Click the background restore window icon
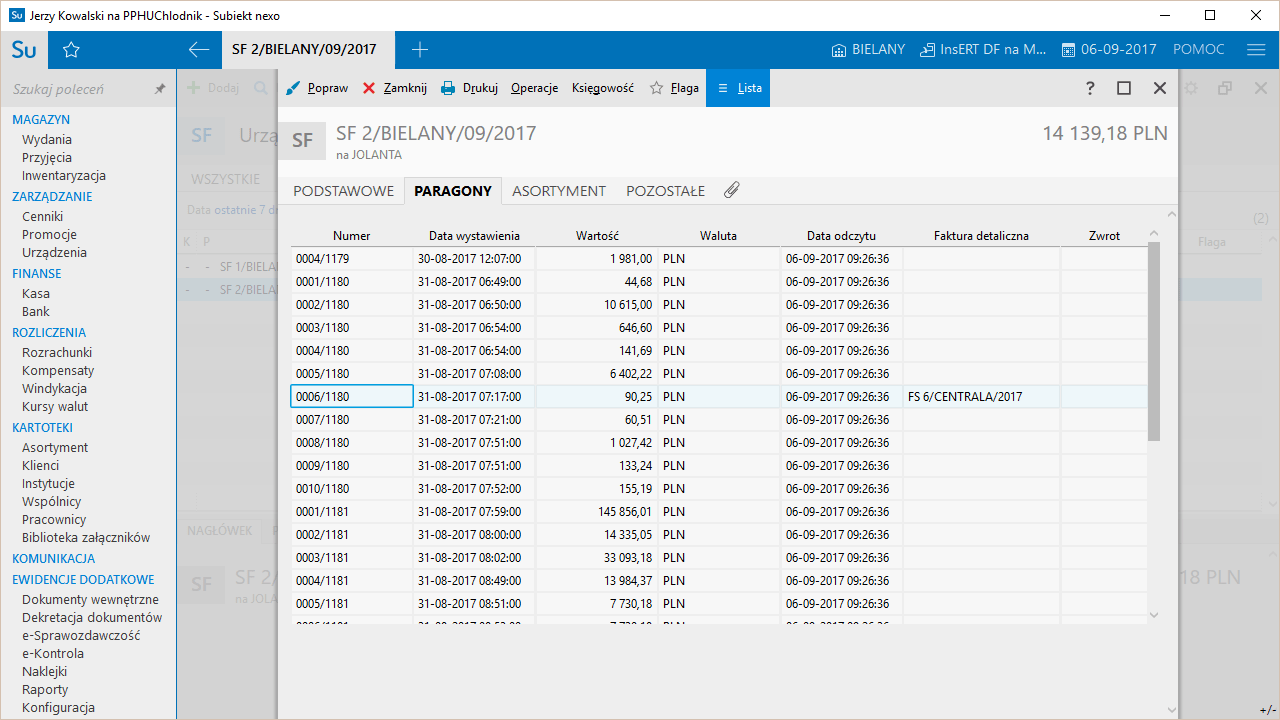 (1225, 88)
